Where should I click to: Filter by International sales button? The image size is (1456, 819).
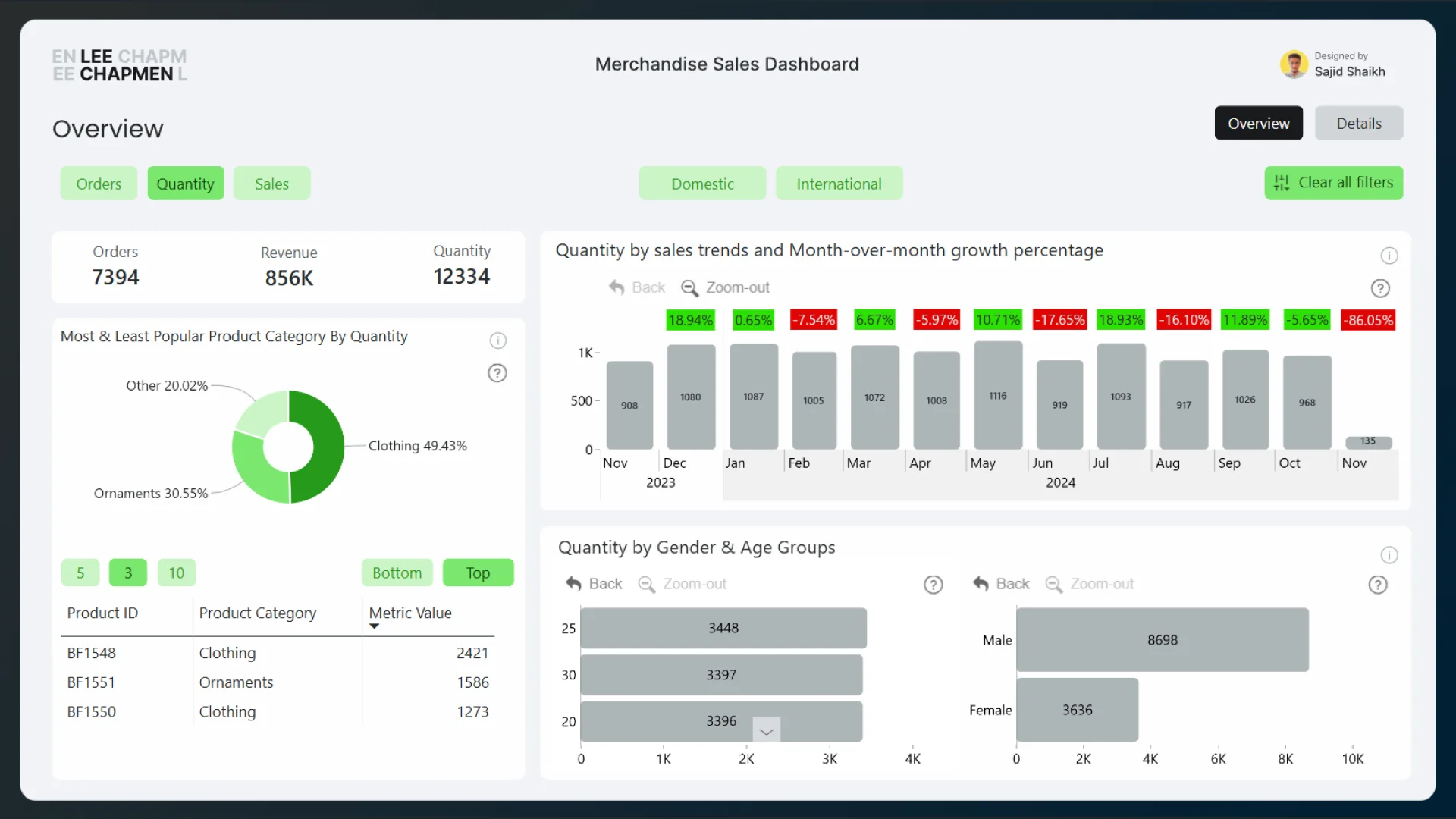839,184
